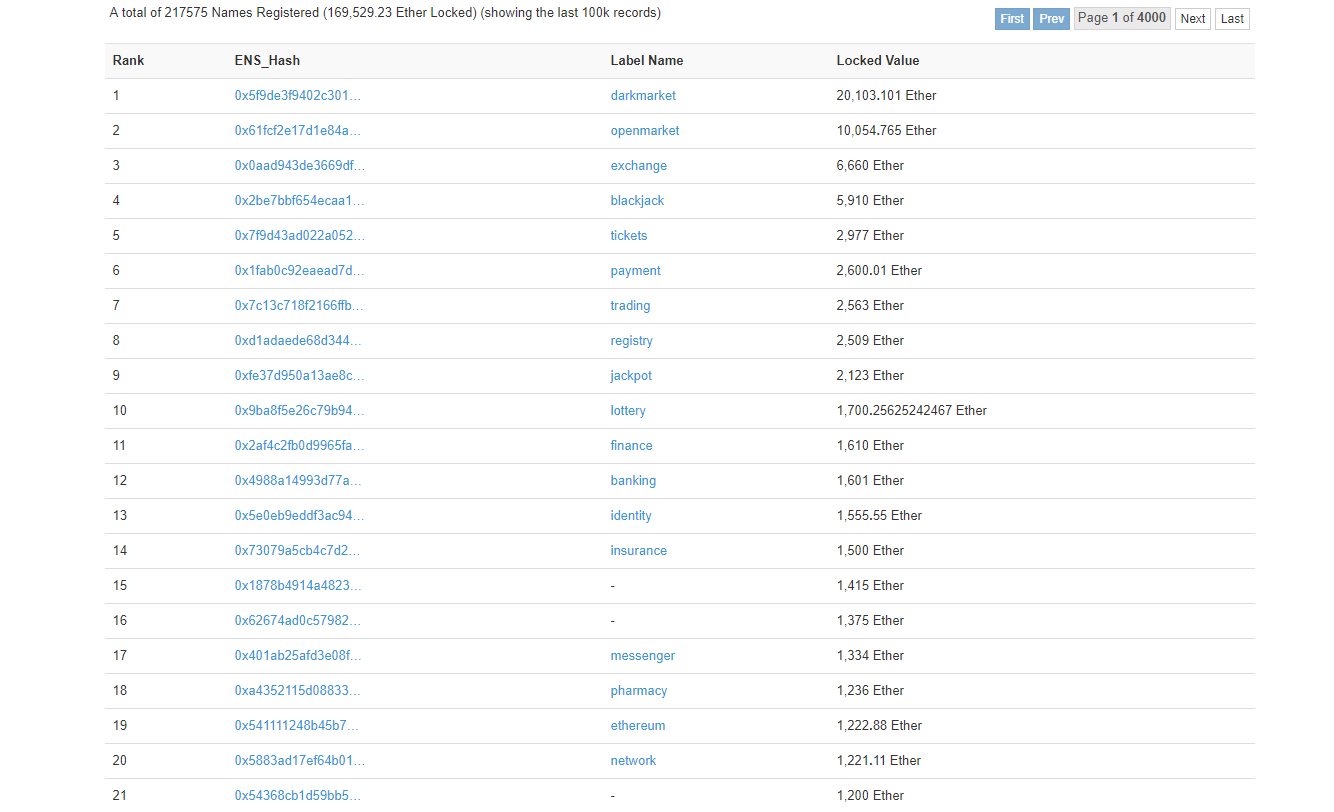Select the 10,054.765 Ether value

coord(886,131)
